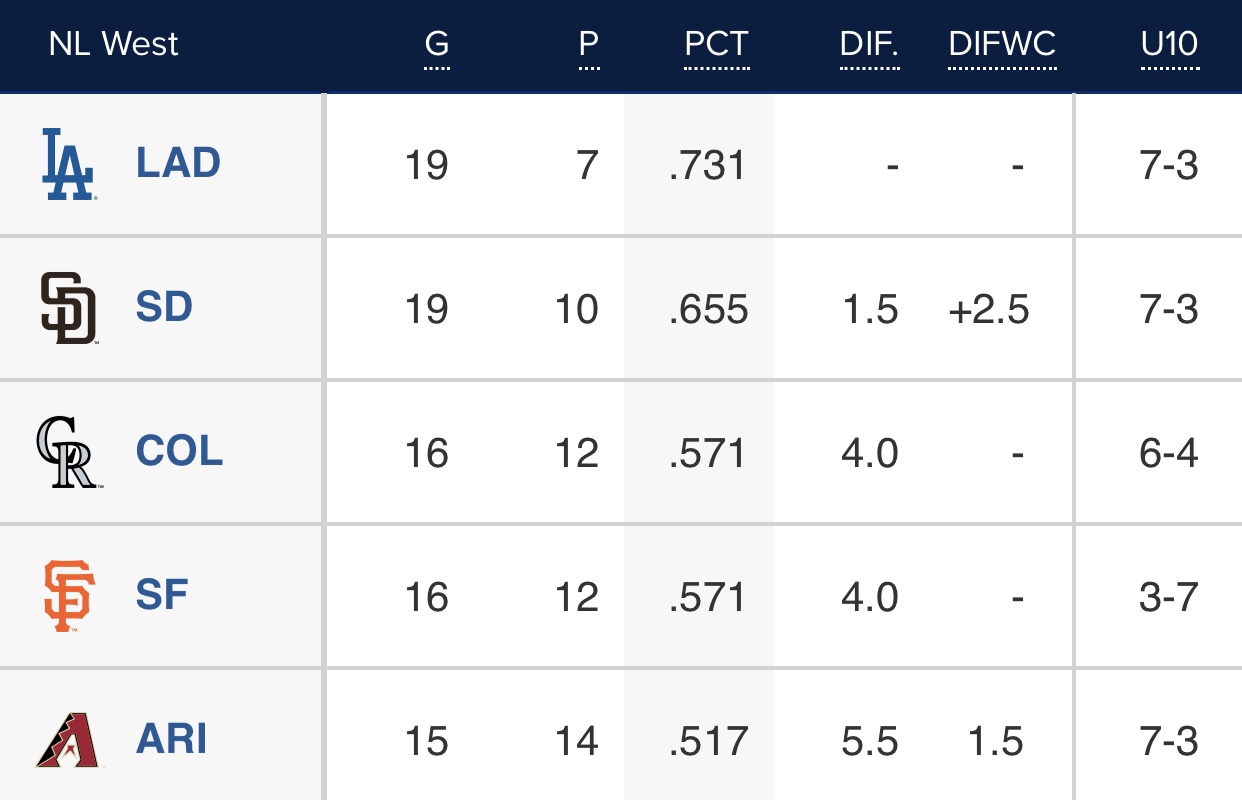Image resolution: width=1242 pixels, height=800 pixels.
Task: Select the ARI team name
Action: click(x=171, y=739)
